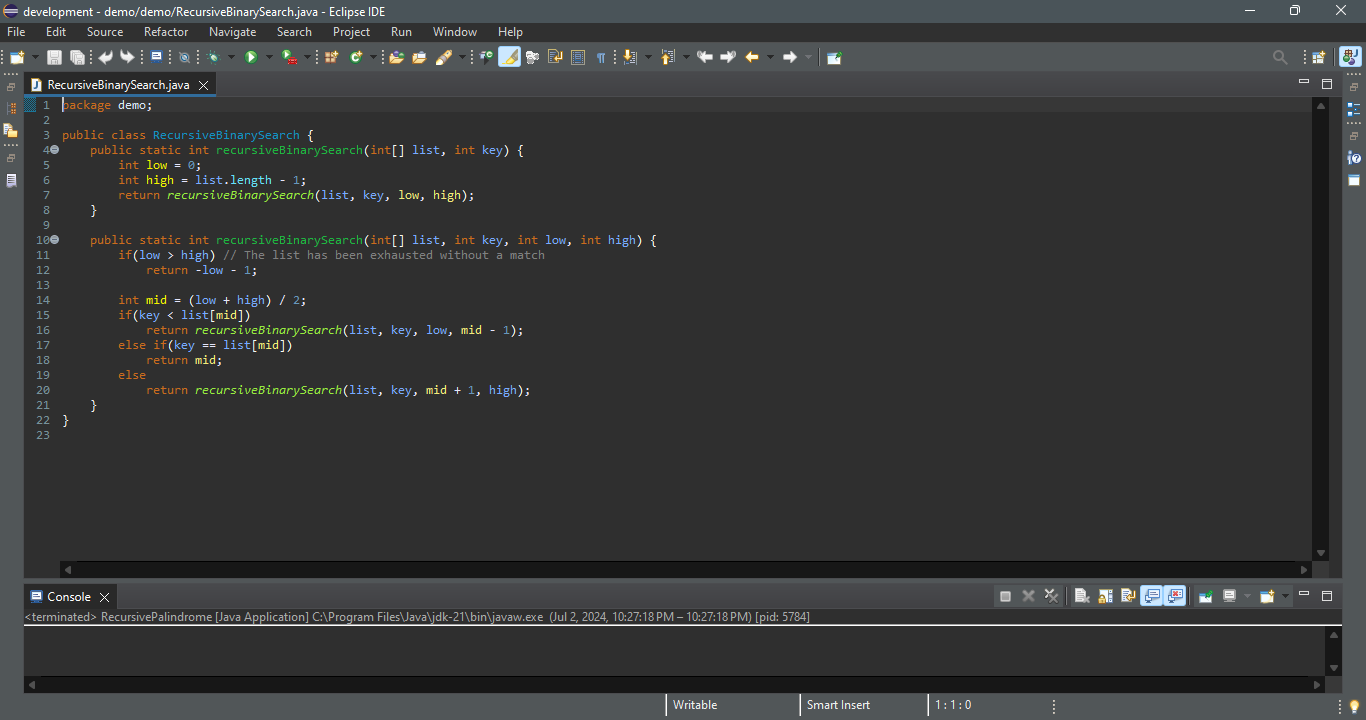Click the Save All icon
This screenshot has width=1366, height=720.
77,57
